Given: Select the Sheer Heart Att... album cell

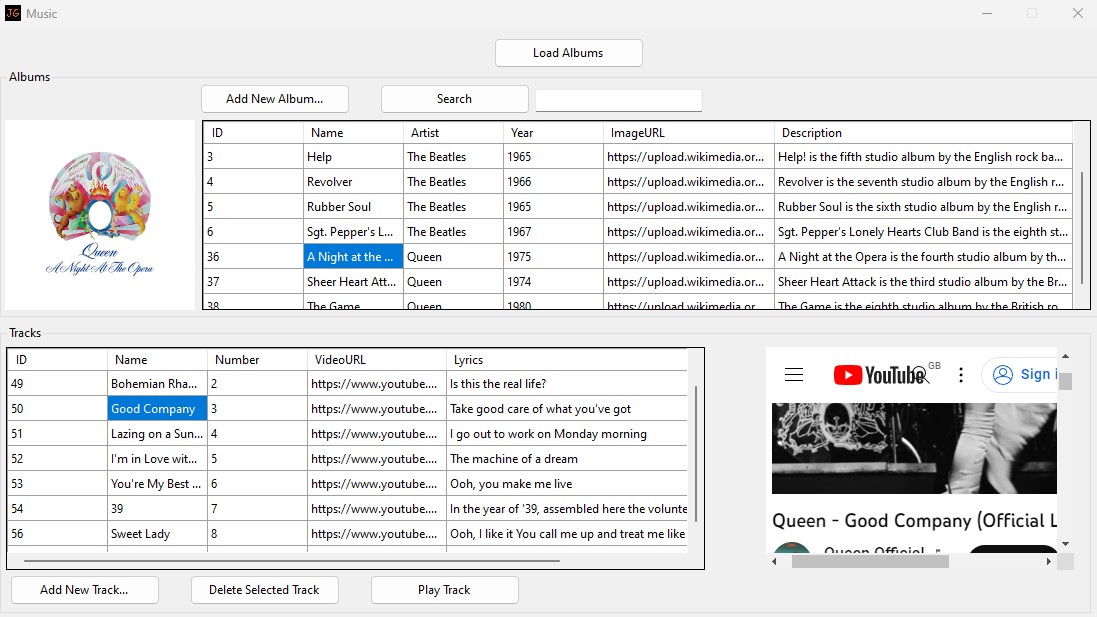Looking at the screenshot, I should point(353,282).
